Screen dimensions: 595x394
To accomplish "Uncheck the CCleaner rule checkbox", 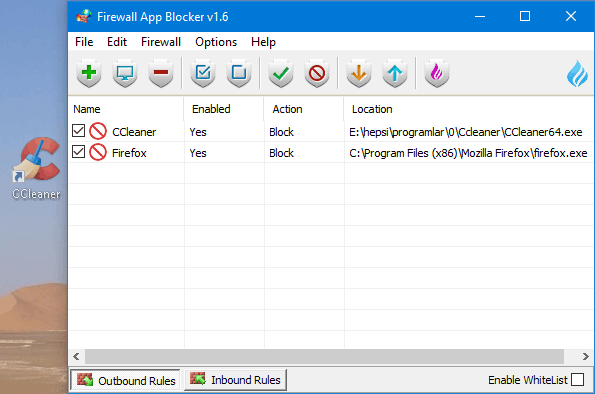I will point(78,131).
